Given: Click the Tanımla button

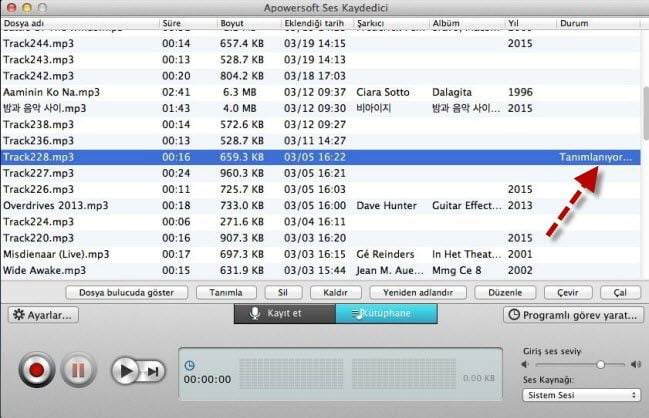Looking at the screenshot, I should pyautogui.click(x=226, y=293).
